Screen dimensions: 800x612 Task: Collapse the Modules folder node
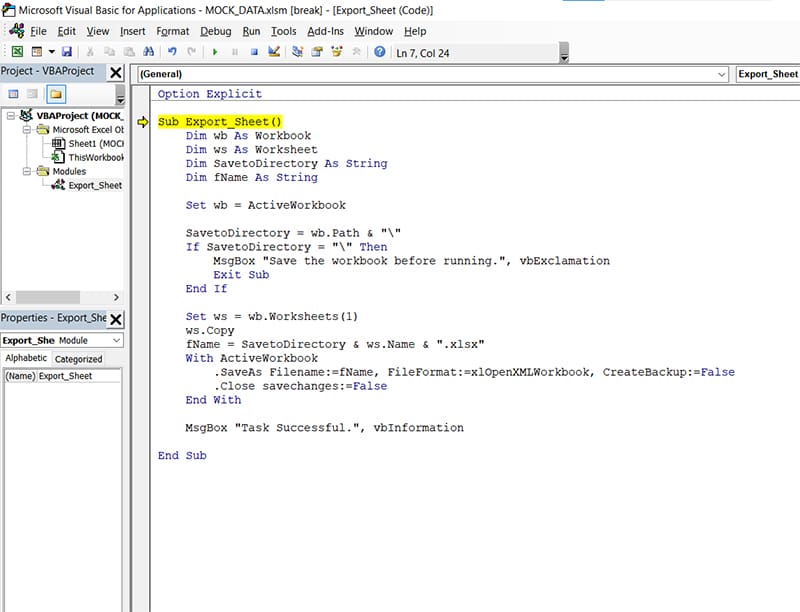point(28,171)
